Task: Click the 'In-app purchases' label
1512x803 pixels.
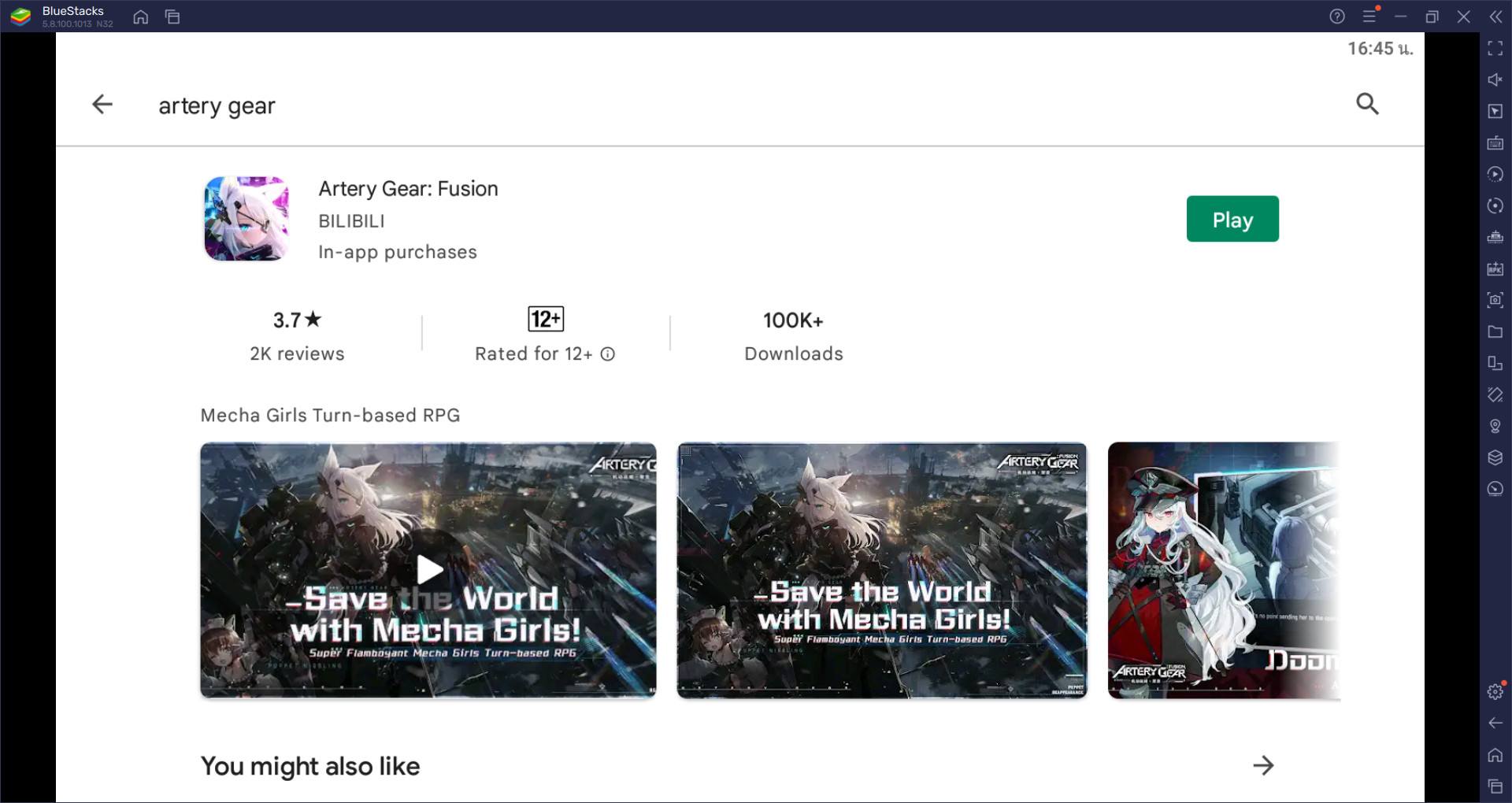Action: click(398, 252)
